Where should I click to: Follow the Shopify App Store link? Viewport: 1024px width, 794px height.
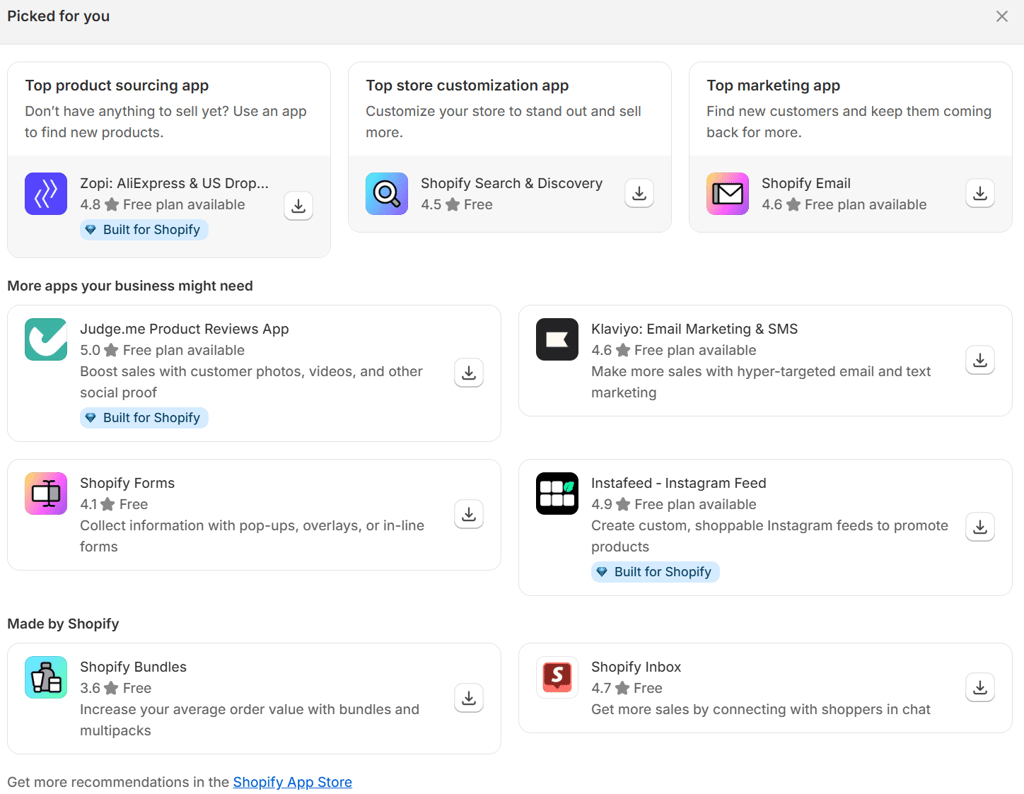[x=293, y=782]
